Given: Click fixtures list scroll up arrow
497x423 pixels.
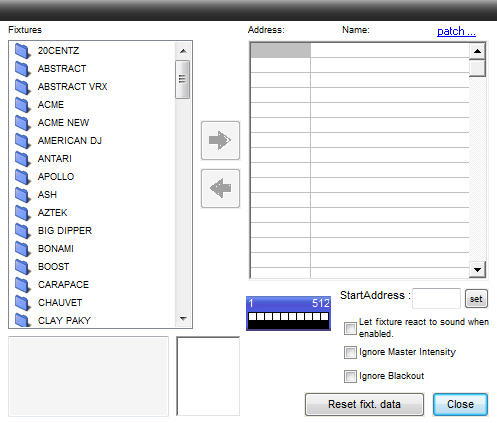Looking at the screenshot, I should [x=183, y=51].
